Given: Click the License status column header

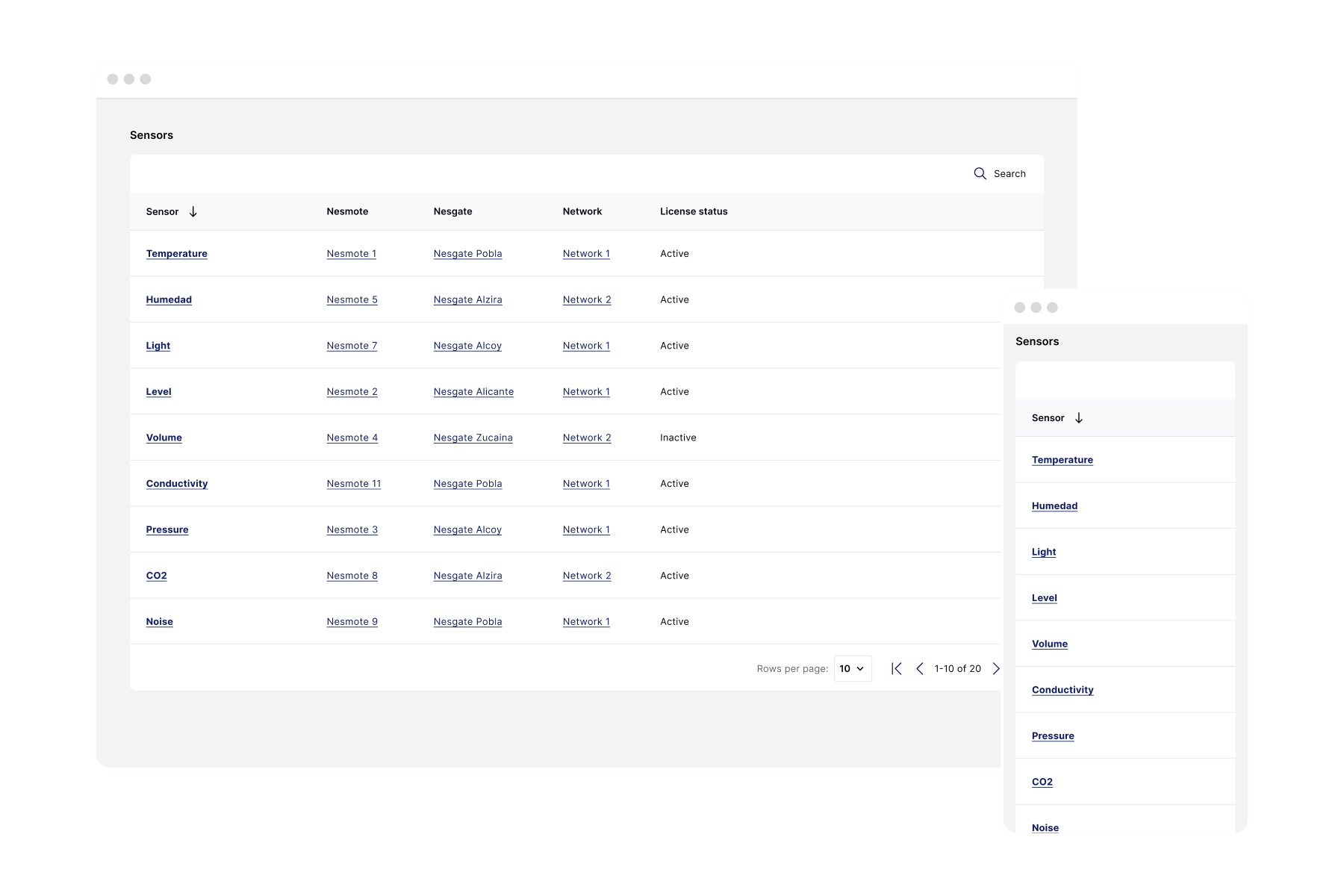Looking at the screenshot, I should pos(694,211).
